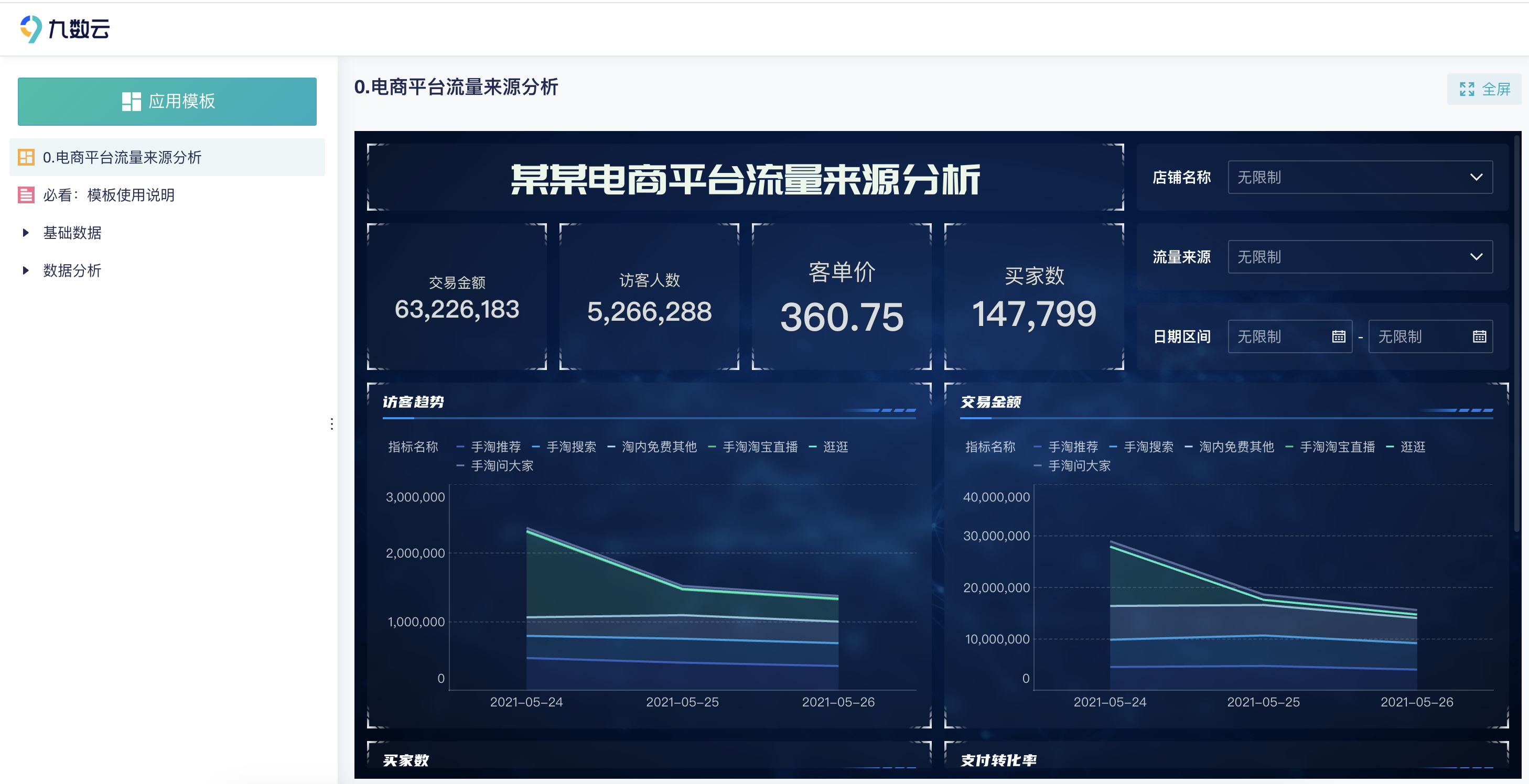Click the pink document icon for 模板使用说明

(26, 195)
